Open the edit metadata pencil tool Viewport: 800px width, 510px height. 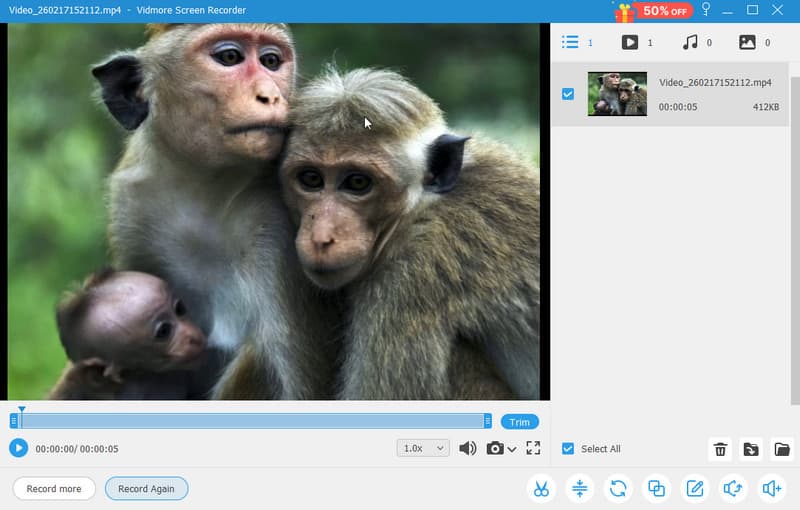[695, 489]
